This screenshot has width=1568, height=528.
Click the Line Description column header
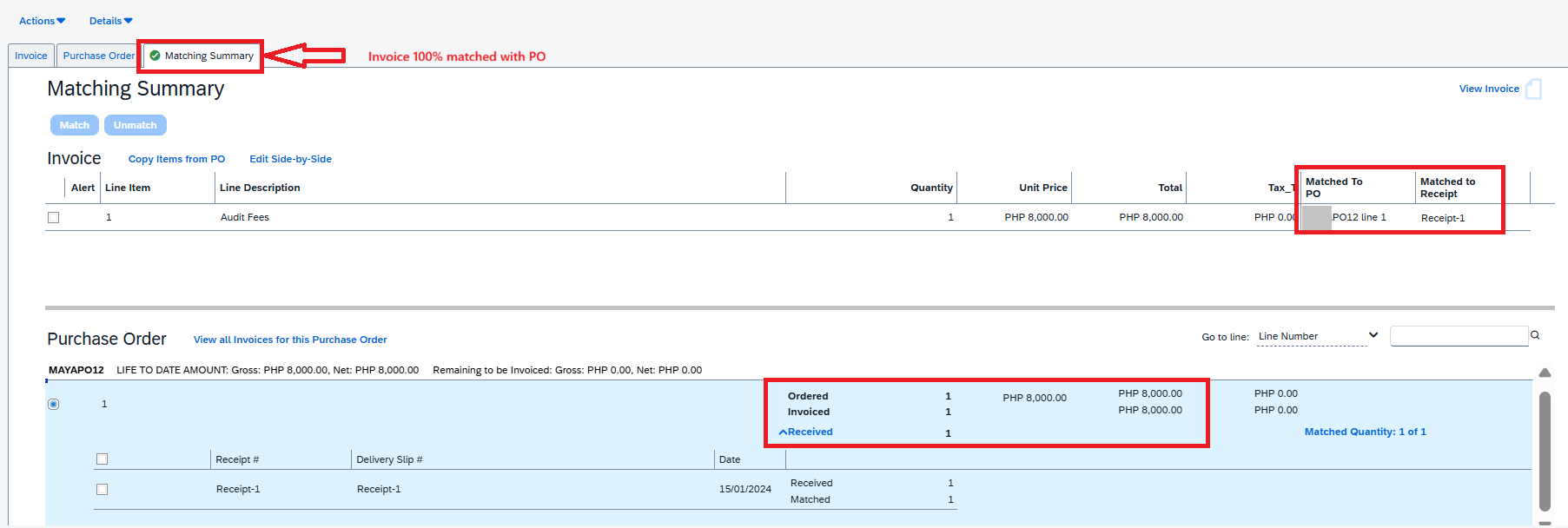click(x=260, y=188)
